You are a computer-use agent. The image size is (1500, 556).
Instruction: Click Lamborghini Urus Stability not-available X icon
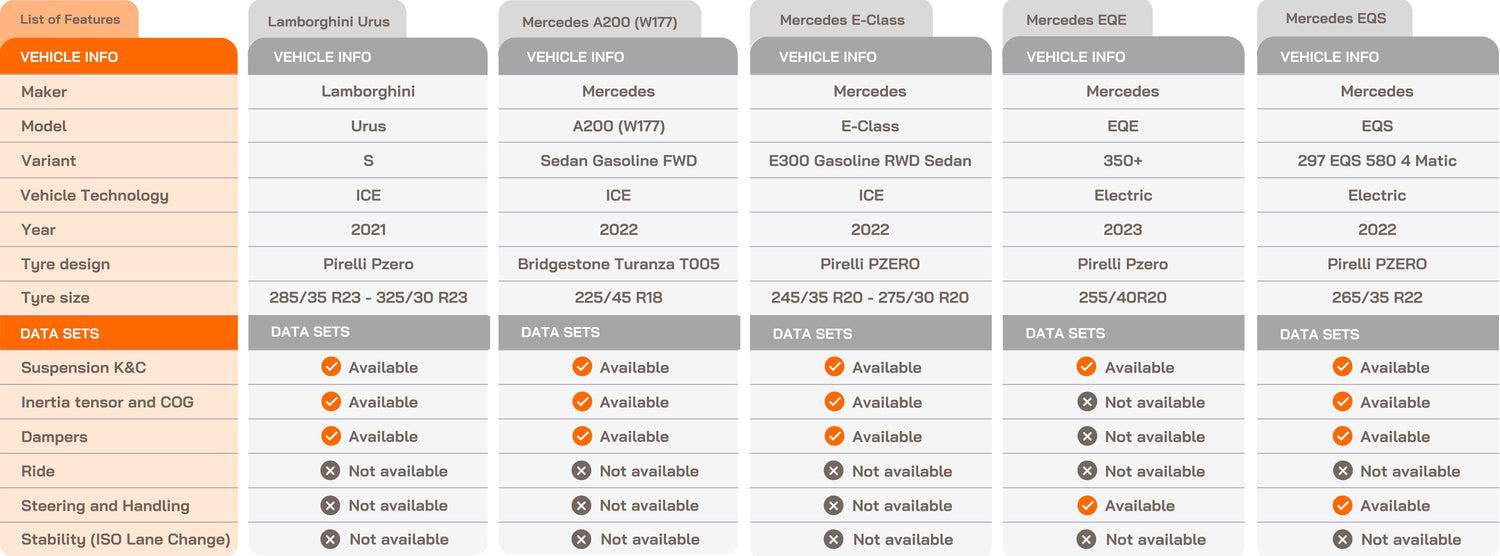[x=331, y=539]
